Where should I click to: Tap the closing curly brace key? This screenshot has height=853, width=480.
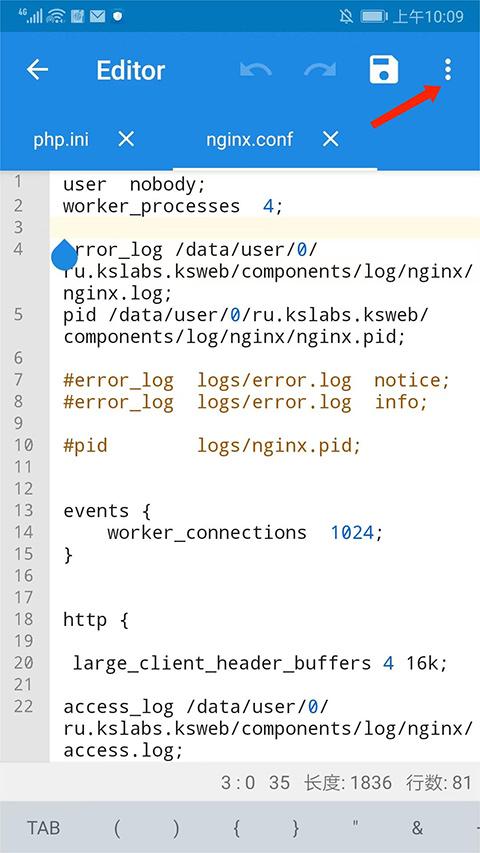click(x=296, y=828)
